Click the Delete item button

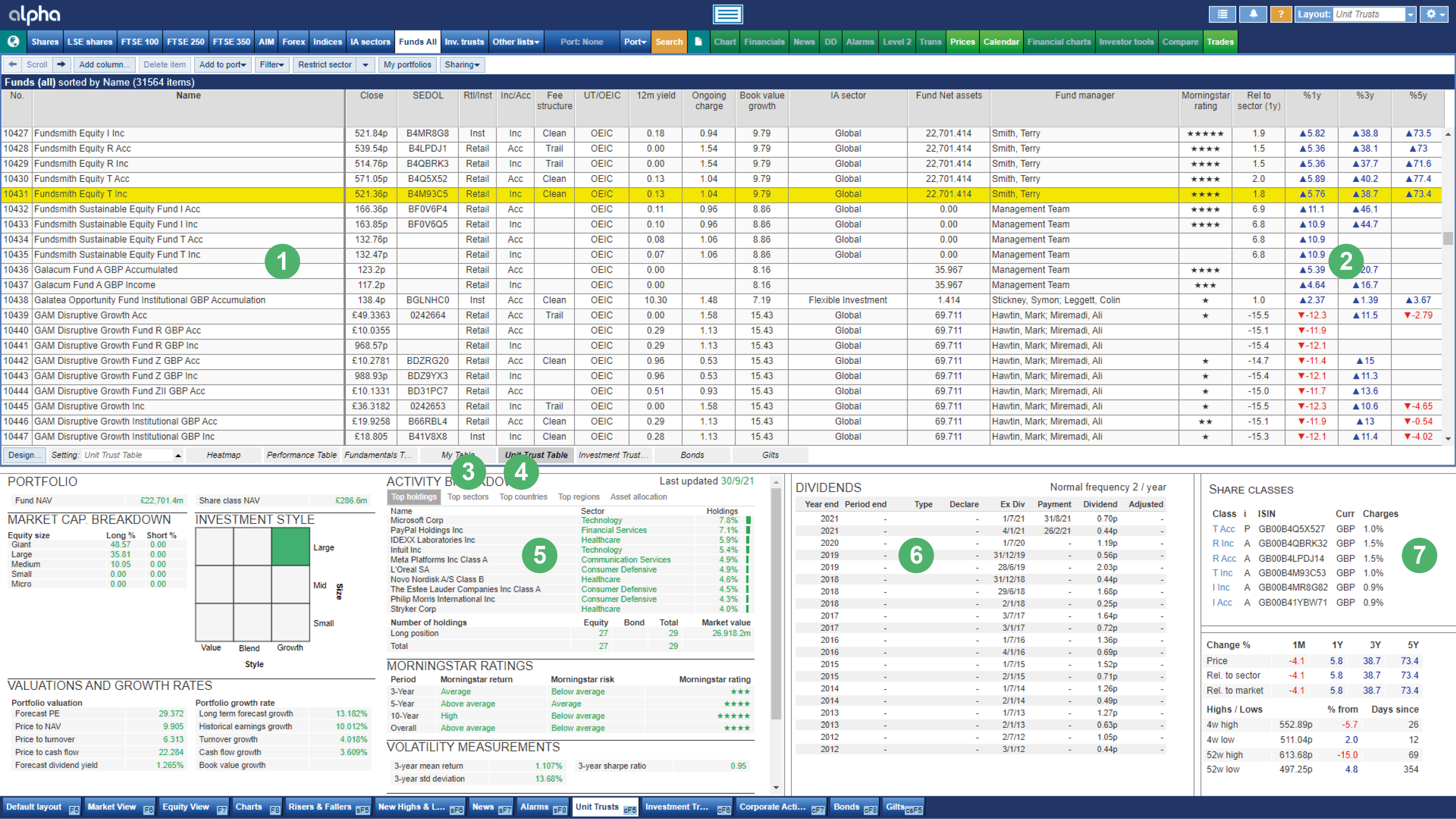tap(165, 65)
